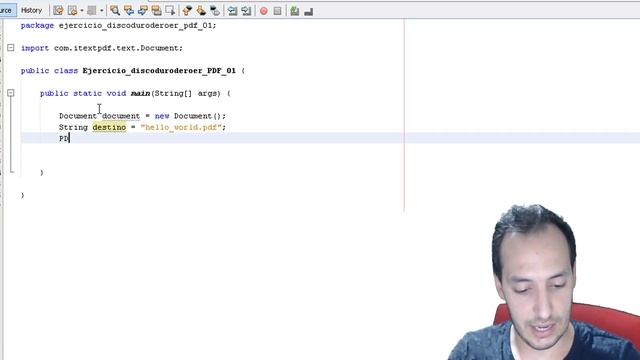Uncomment selected lines icon
Screen dimensions: 640x360
coord(309,11)
